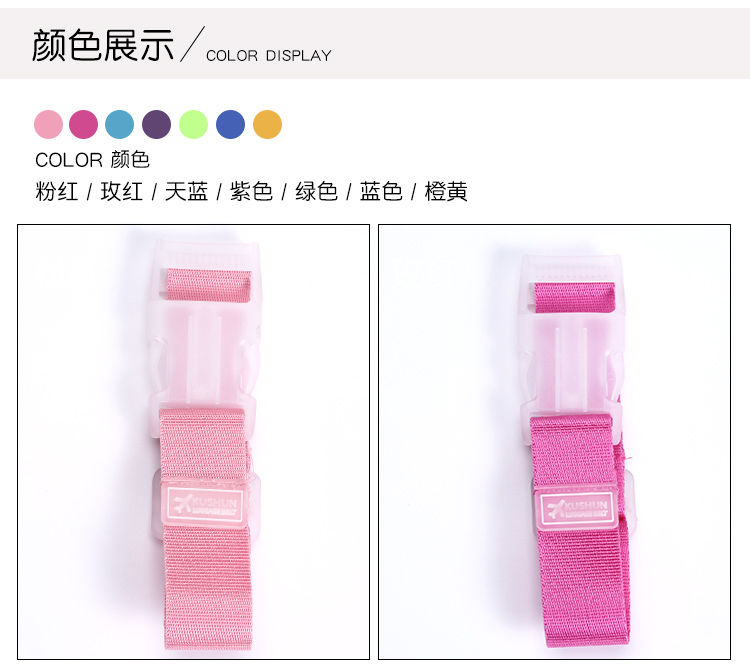Click the 橙黄 color label

click(x=446, y=191)
